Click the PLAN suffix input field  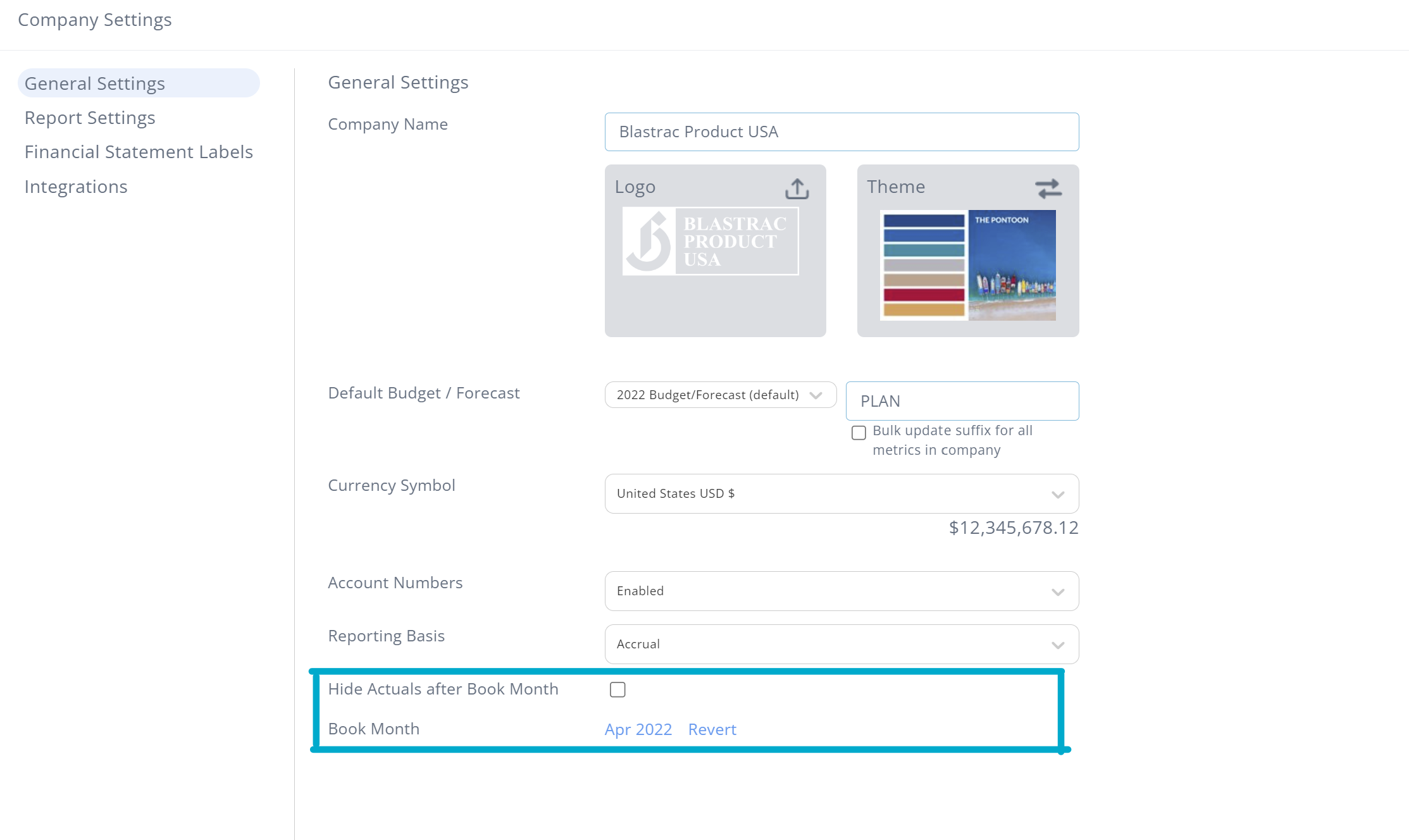click(x=963, y=401)
